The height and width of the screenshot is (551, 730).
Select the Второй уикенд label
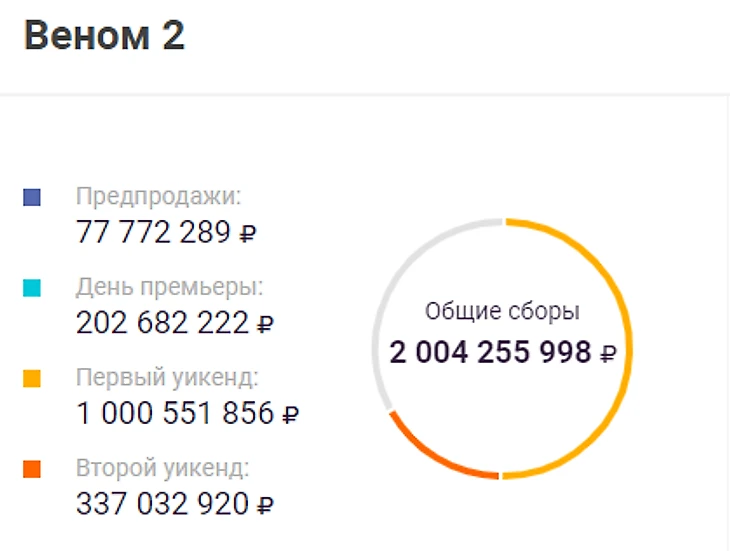click(162, 468)
